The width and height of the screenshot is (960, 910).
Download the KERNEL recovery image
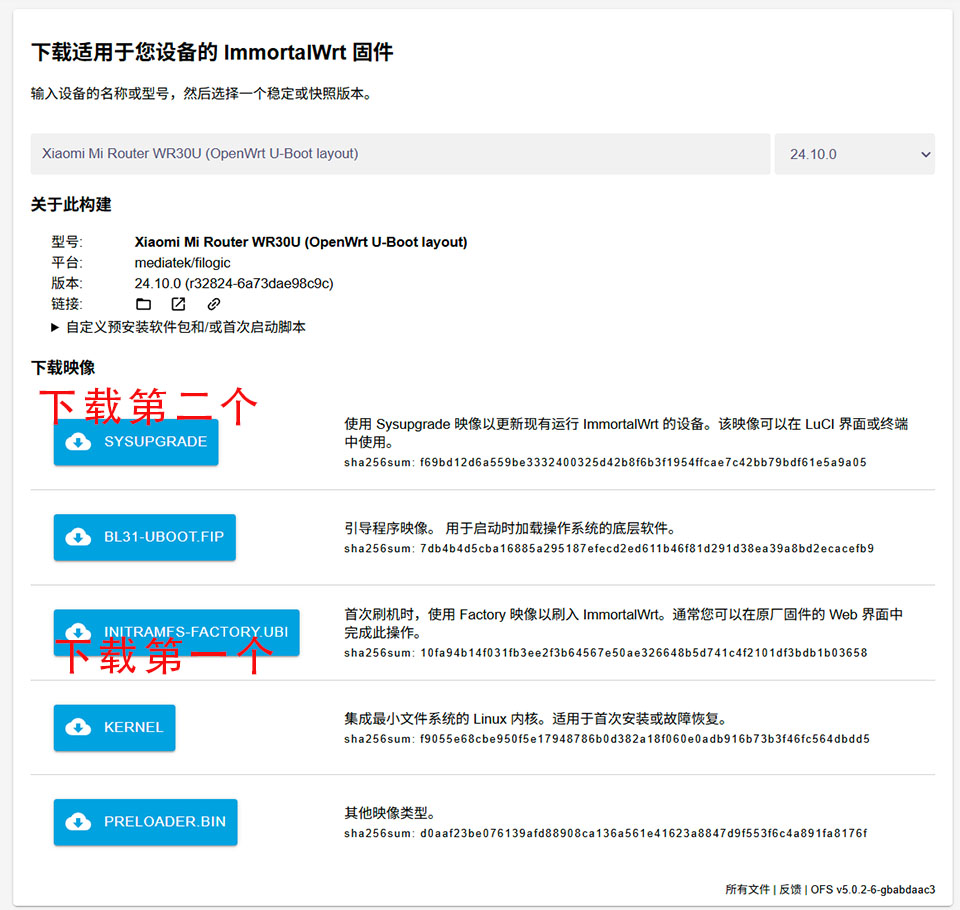click(114, 728)
